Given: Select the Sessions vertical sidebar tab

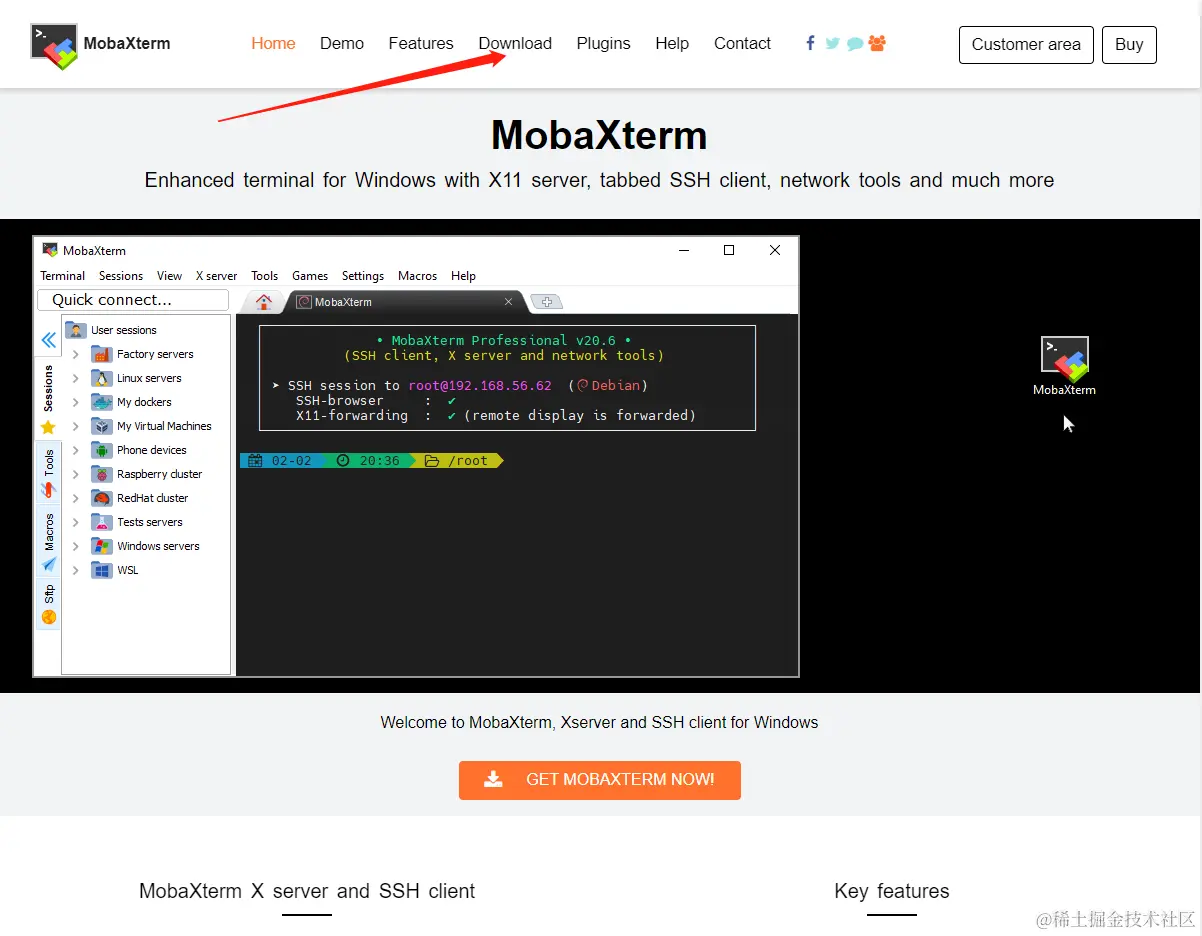Looking at the screenshot, I should (48, 400).
